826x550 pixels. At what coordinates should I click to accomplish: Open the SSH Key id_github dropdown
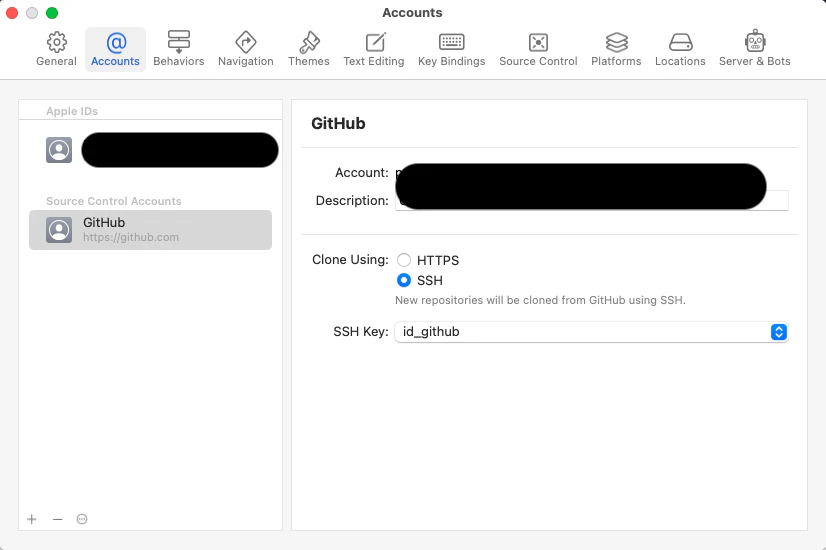591,332
